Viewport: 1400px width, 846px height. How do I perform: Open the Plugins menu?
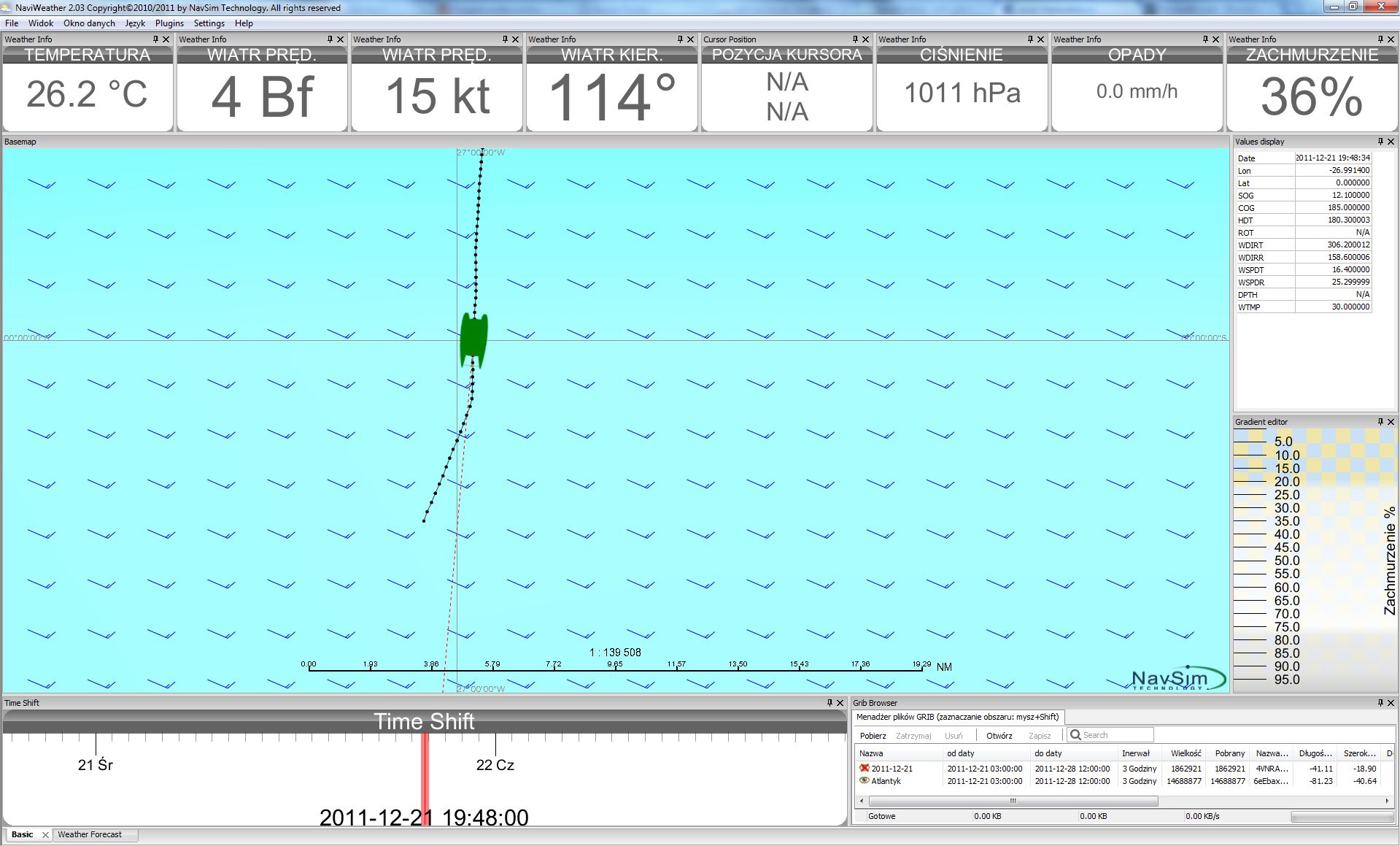pos(169,23)
